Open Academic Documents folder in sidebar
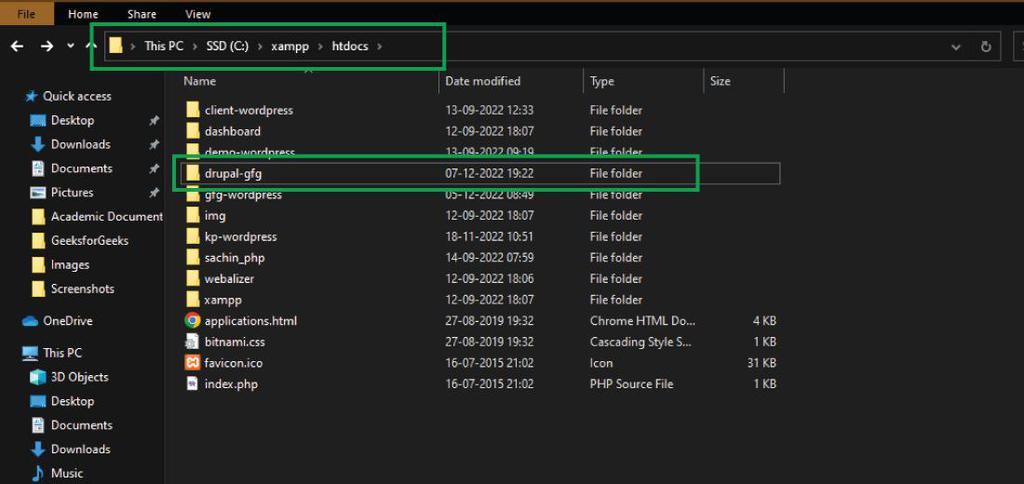The height and width of the screenshot is (484, 1024). click(x=106, y=216)
